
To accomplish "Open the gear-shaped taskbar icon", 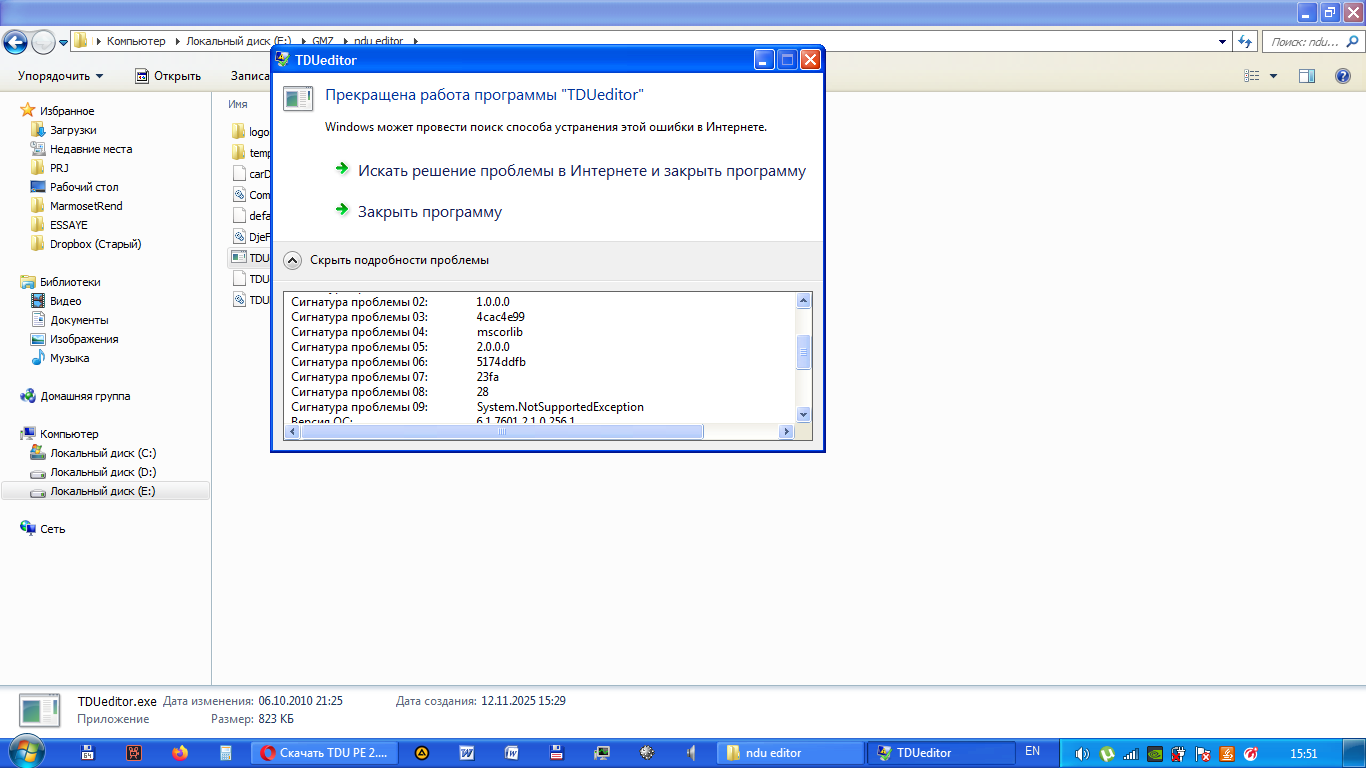I will point(647,753).
